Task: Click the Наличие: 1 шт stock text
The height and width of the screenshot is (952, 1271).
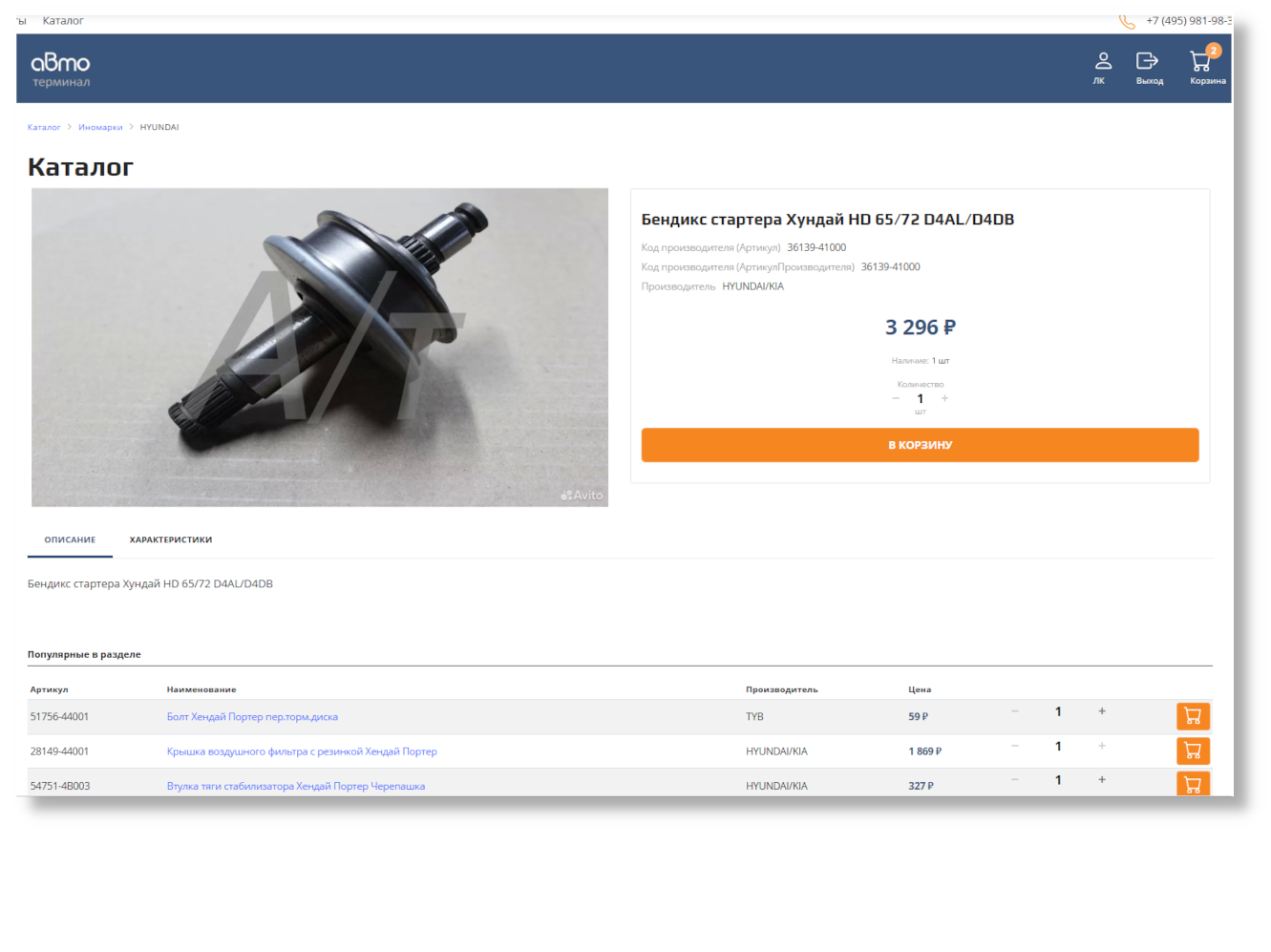Action: [x=921, y=361]
